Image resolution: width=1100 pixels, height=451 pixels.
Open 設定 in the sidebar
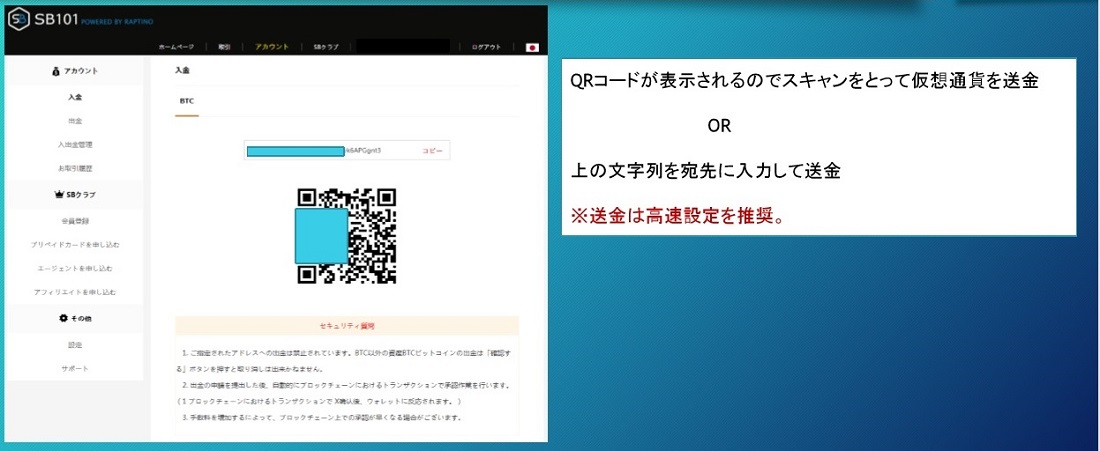point(75,345)
